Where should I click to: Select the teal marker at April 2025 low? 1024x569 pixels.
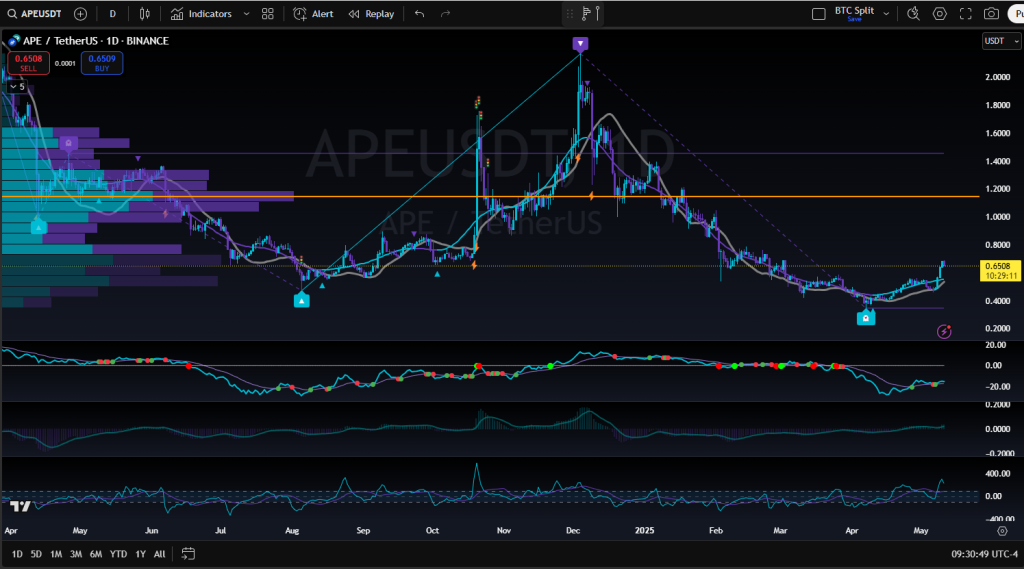coord(865,317)
